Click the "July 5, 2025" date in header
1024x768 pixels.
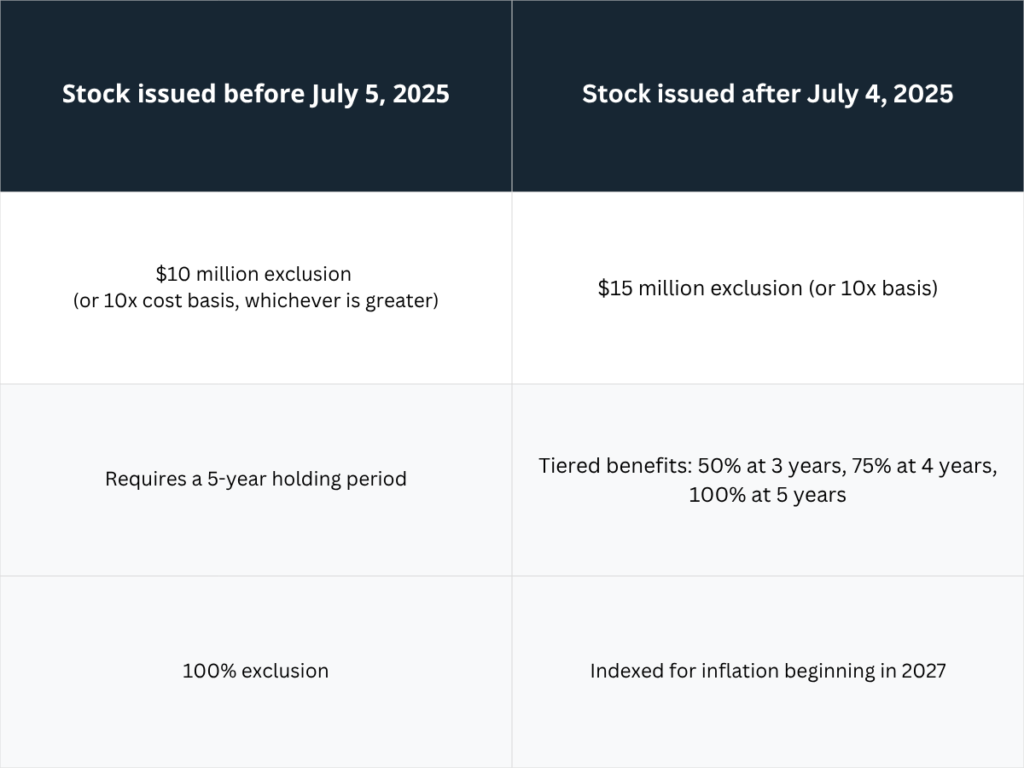point(383,94)
